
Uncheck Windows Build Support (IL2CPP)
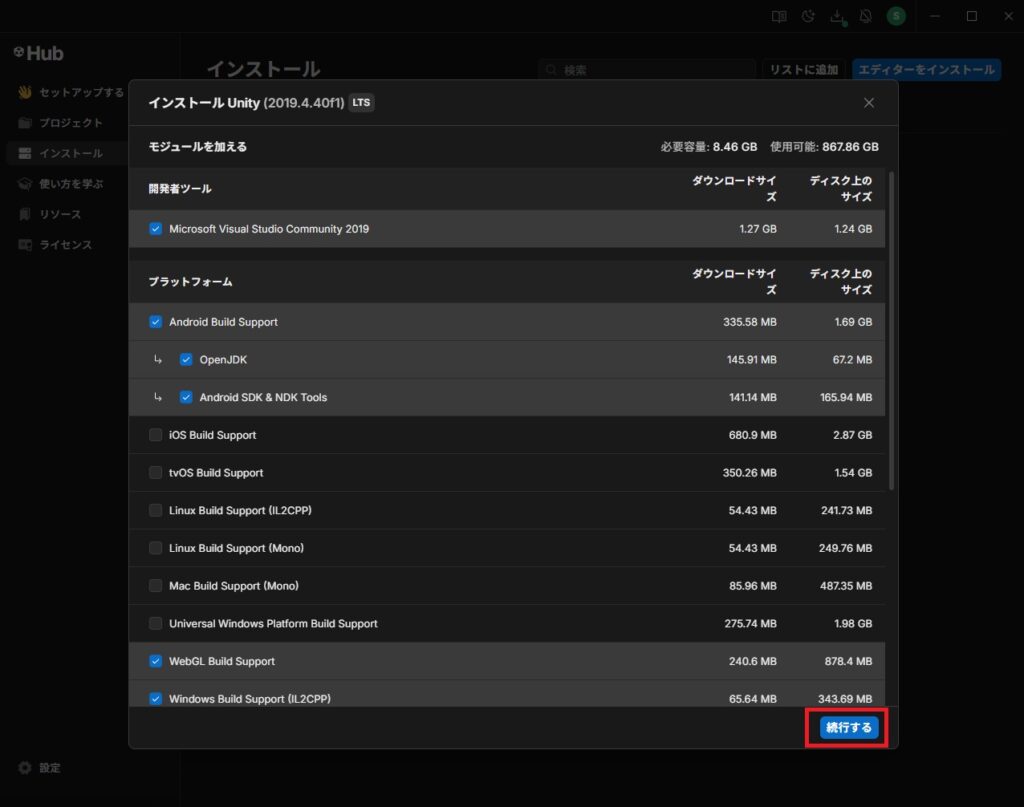coord(155,699)
